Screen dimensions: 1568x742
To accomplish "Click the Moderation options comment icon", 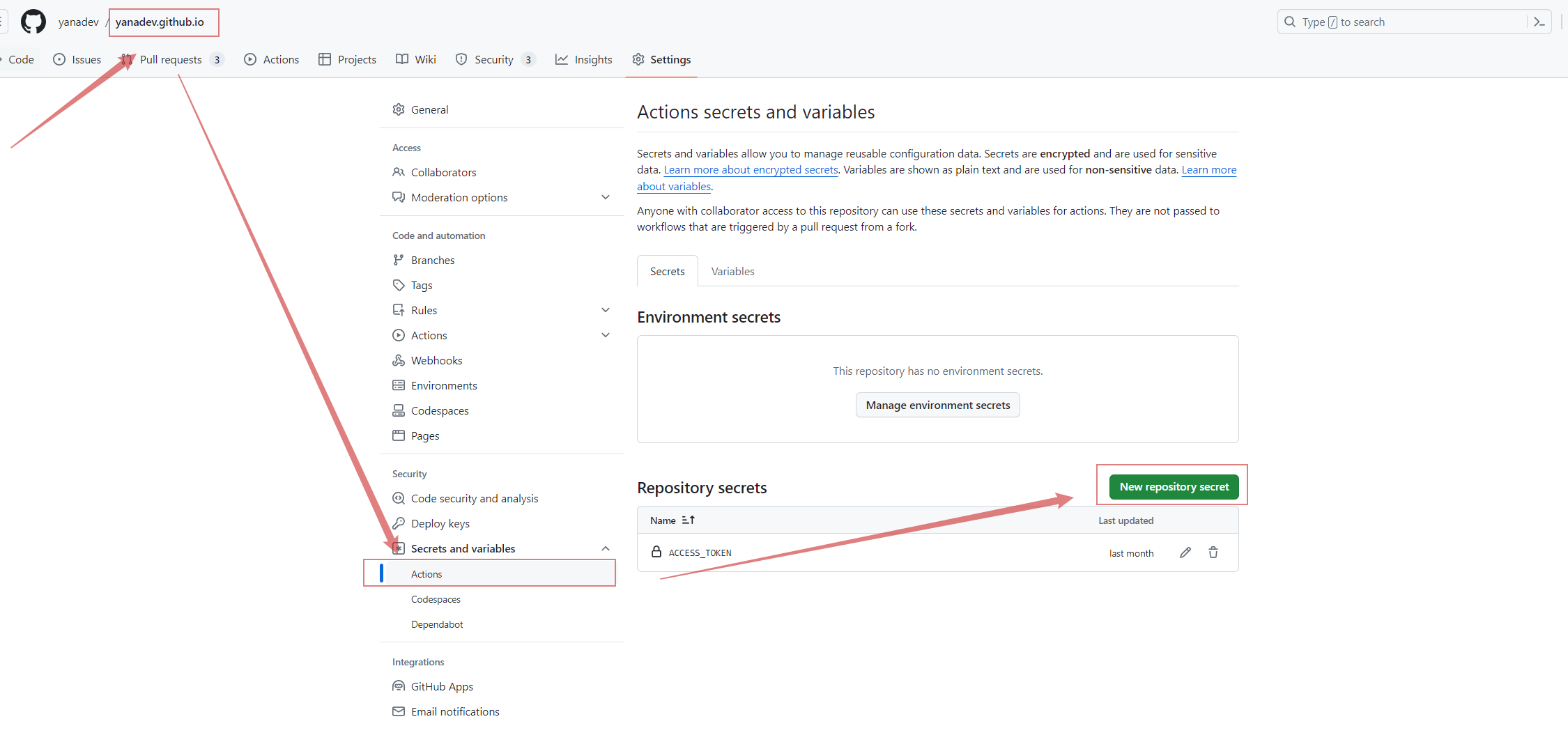I will coord(399,197).
